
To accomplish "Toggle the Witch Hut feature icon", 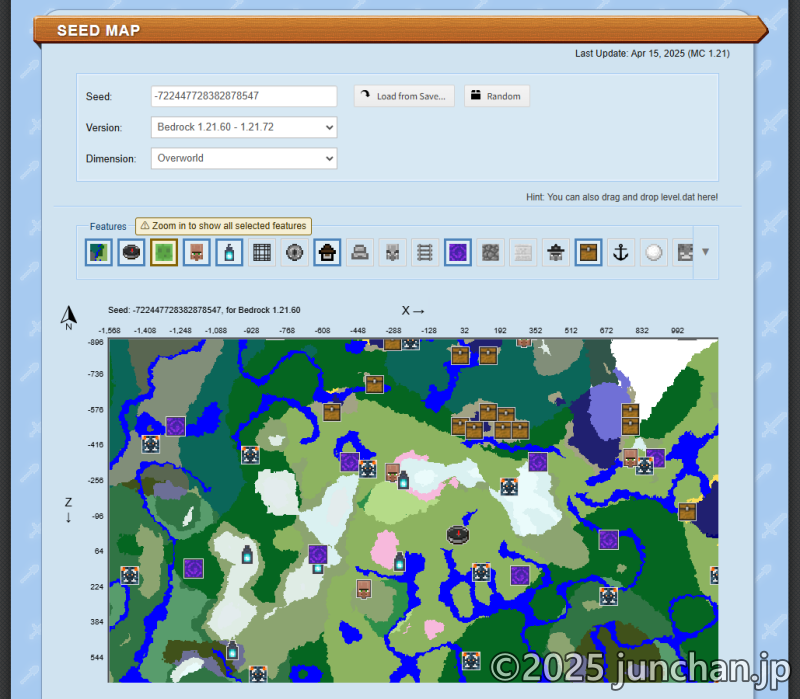I will click(x=327, y=252).
